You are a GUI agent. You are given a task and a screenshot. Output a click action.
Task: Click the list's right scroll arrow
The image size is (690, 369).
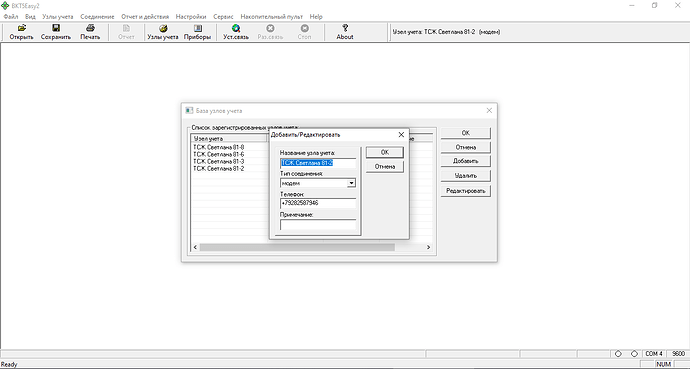pos(428,248)
